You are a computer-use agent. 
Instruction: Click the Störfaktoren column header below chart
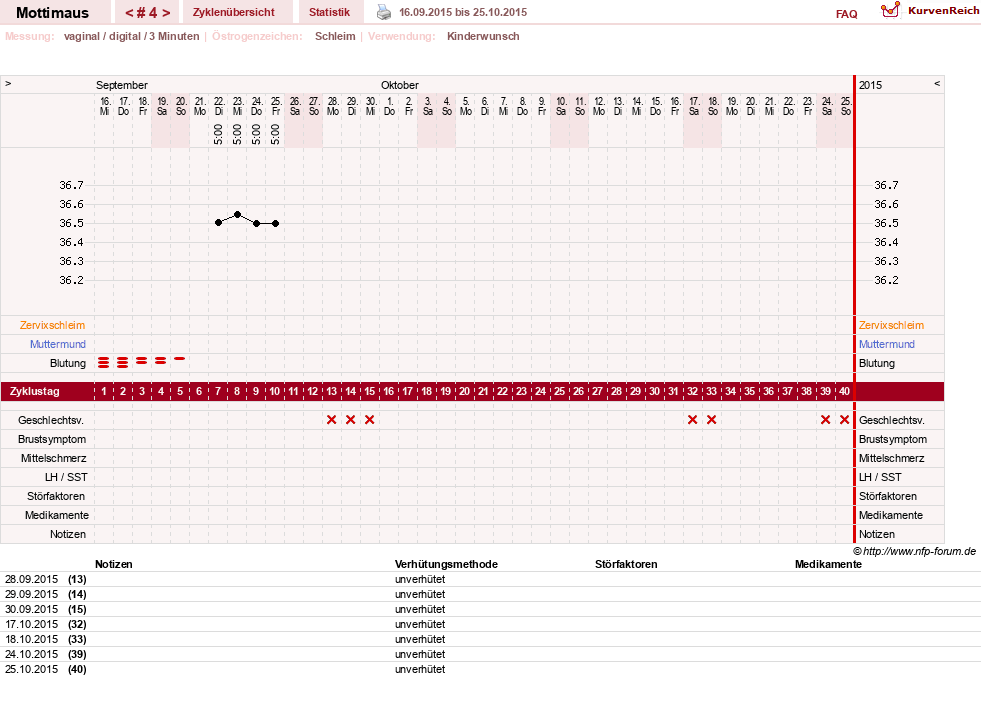626,564
